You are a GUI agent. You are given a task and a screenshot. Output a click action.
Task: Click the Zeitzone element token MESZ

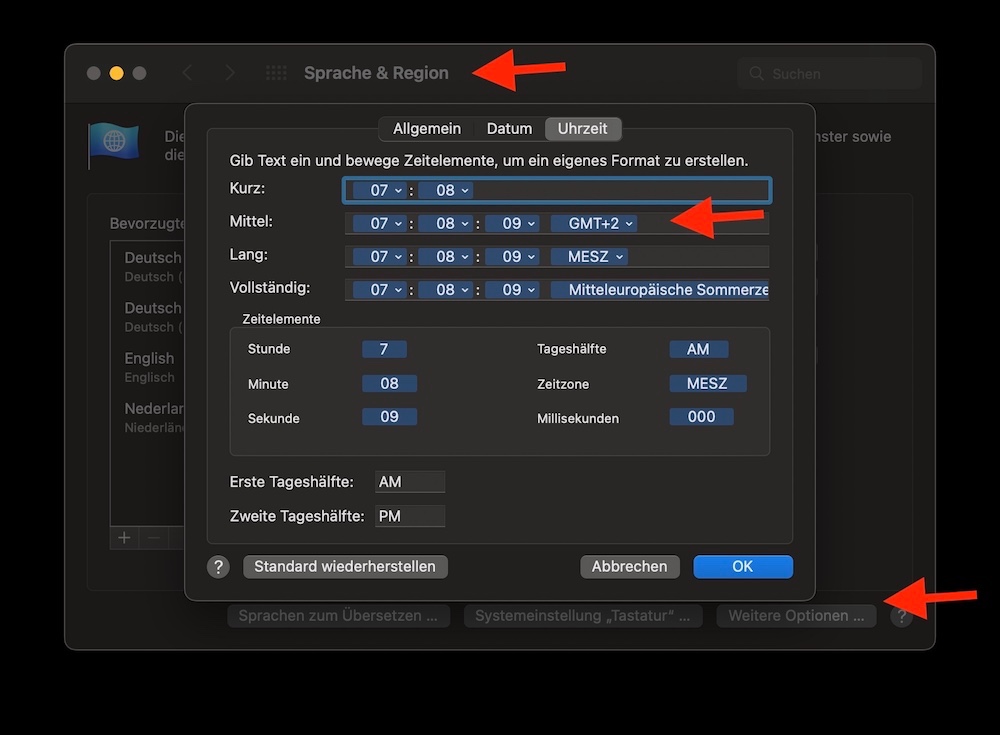point(707,383)
